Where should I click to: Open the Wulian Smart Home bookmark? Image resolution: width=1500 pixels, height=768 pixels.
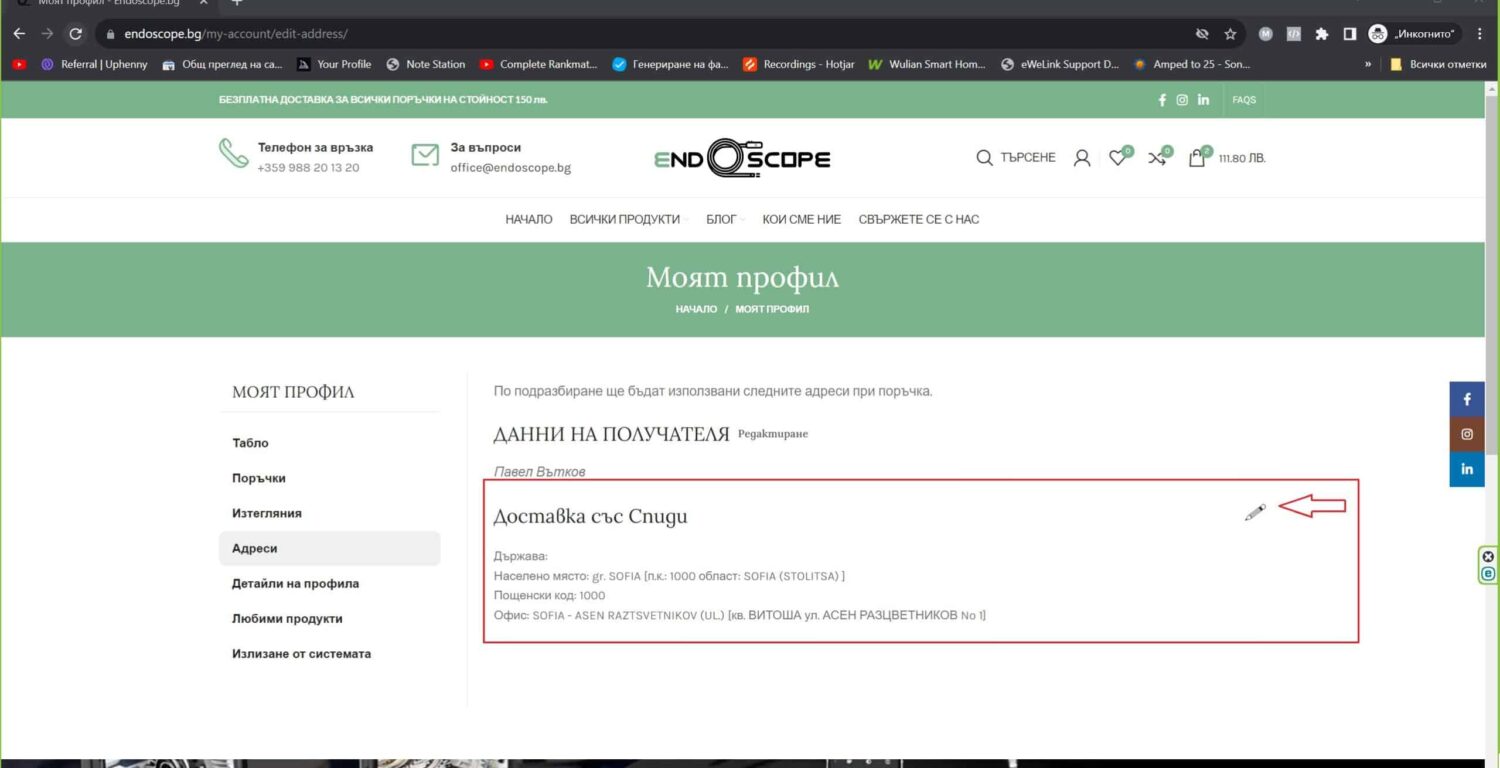pos(927,64)
